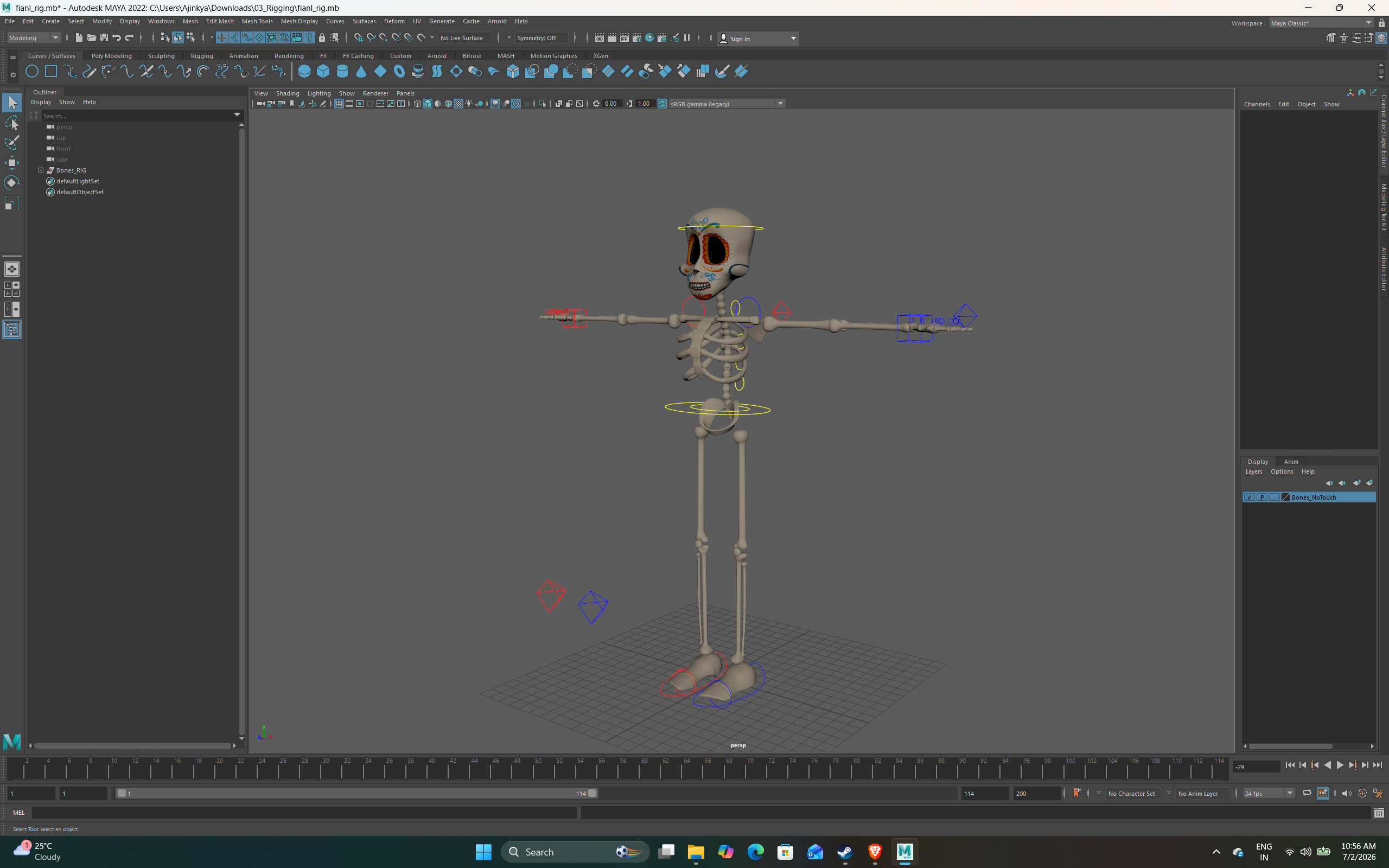
Task: Click play forwards in playback controls
Action: tap(1340, 765)
